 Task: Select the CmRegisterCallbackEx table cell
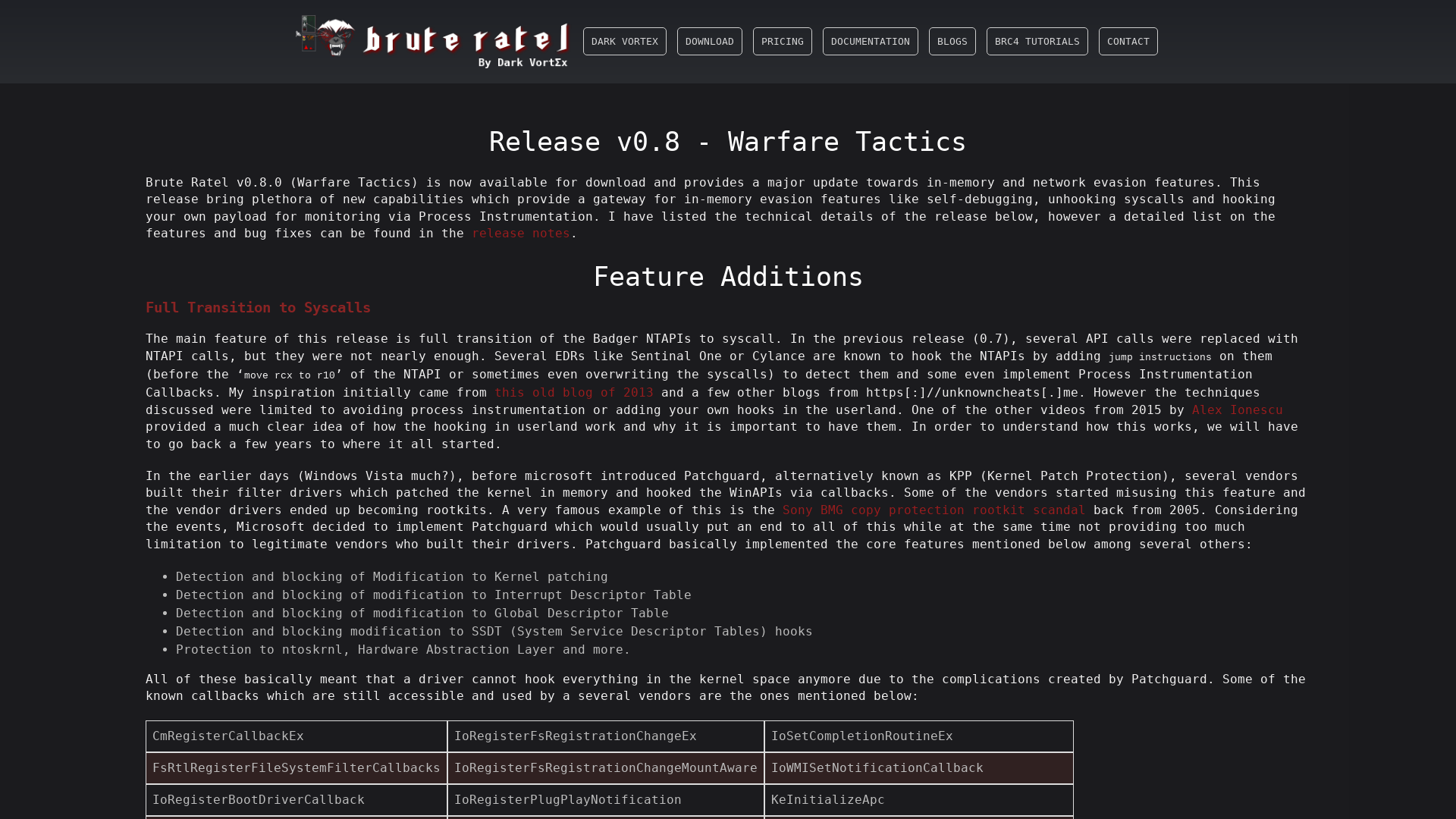(297, 736)
